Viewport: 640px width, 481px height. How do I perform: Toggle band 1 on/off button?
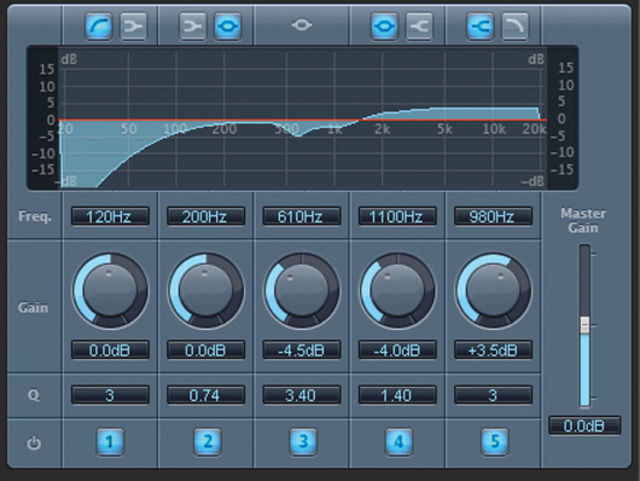point(110,441)
